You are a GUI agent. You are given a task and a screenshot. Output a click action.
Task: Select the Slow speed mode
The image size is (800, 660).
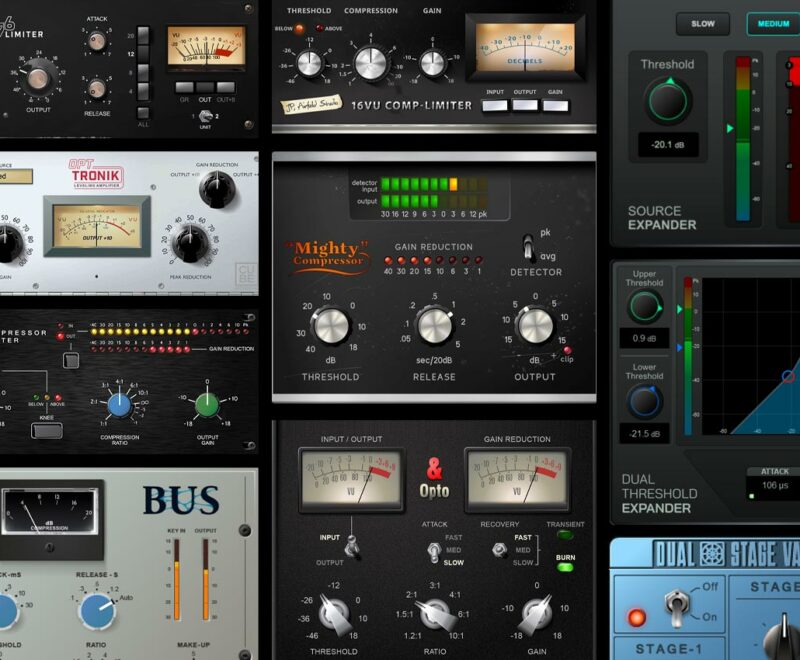click(702, 24)
